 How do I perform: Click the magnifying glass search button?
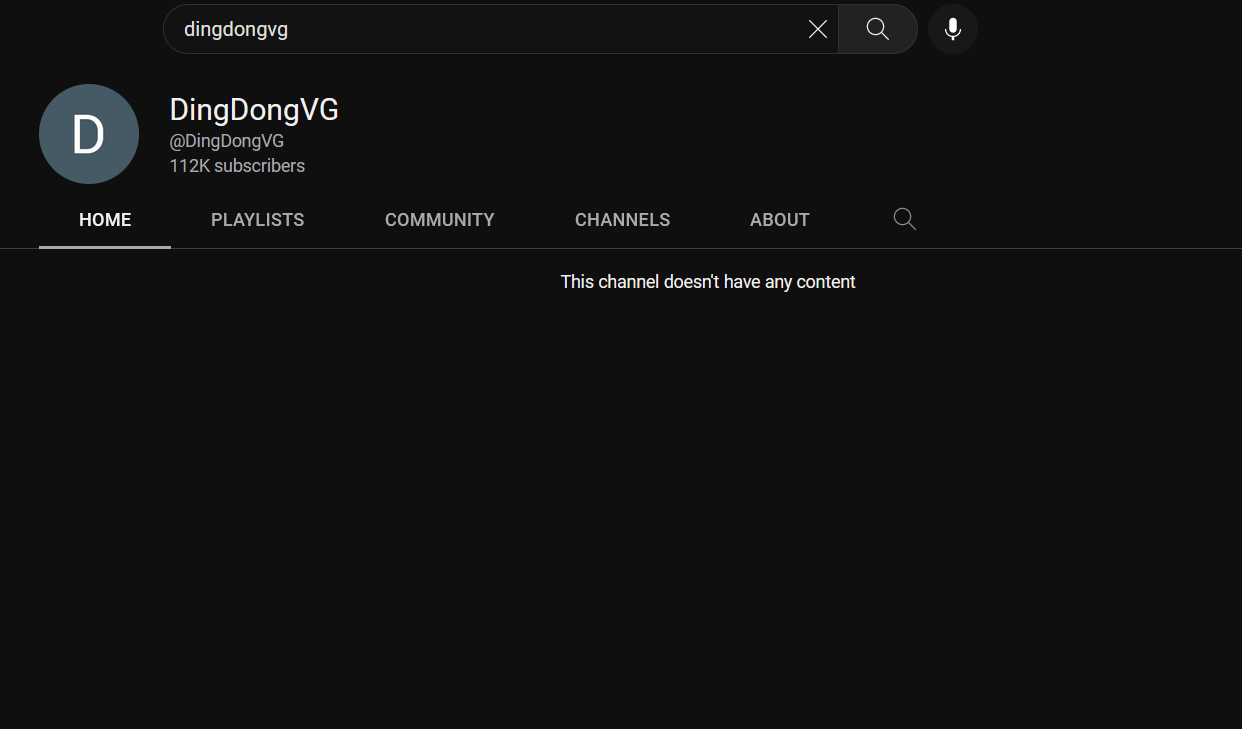[x=878, y=29]
